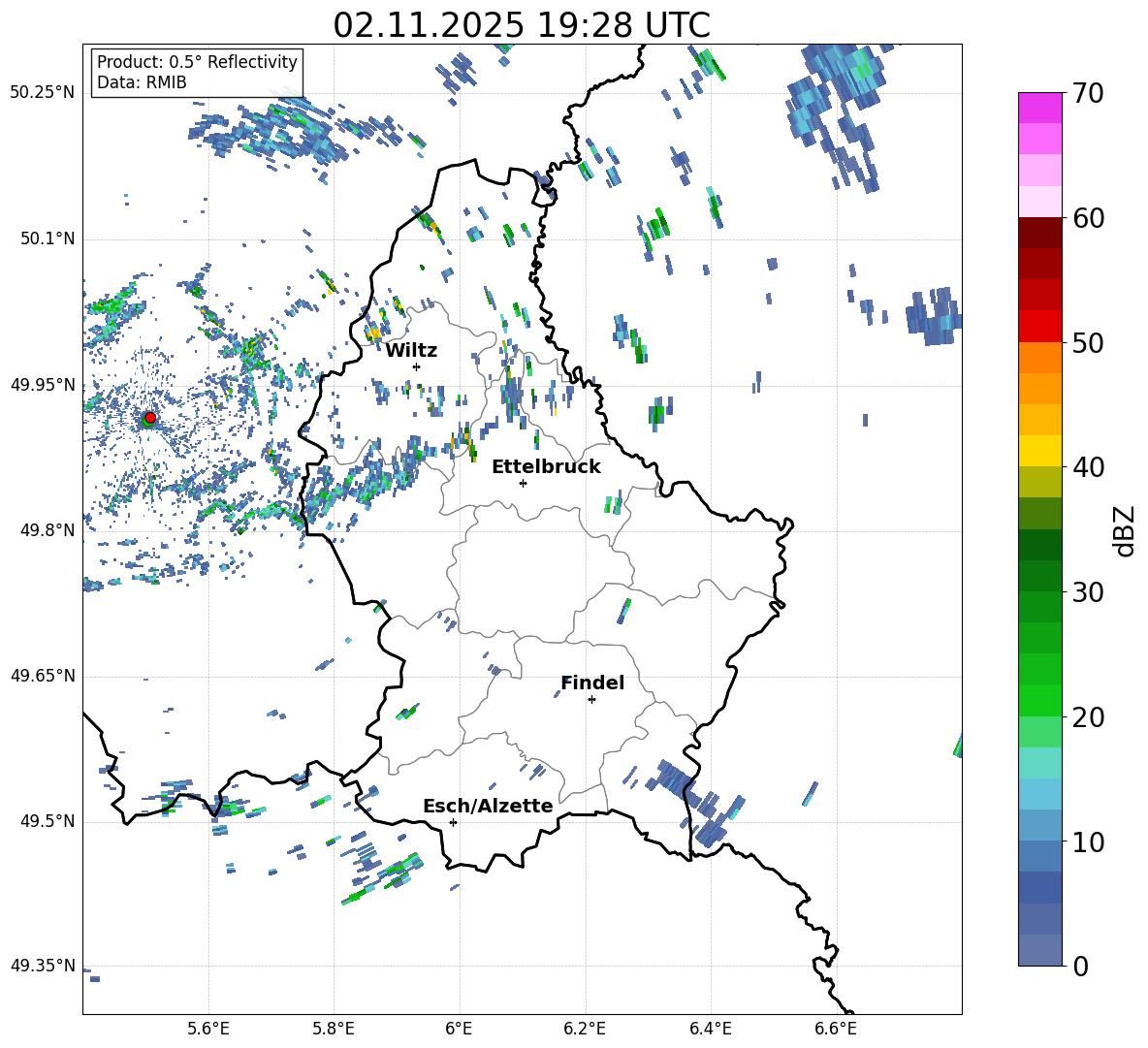This screenshot has height=1048, width=1148.
Task: Click the 60 value on colorbar
Action: (1088, 218)
